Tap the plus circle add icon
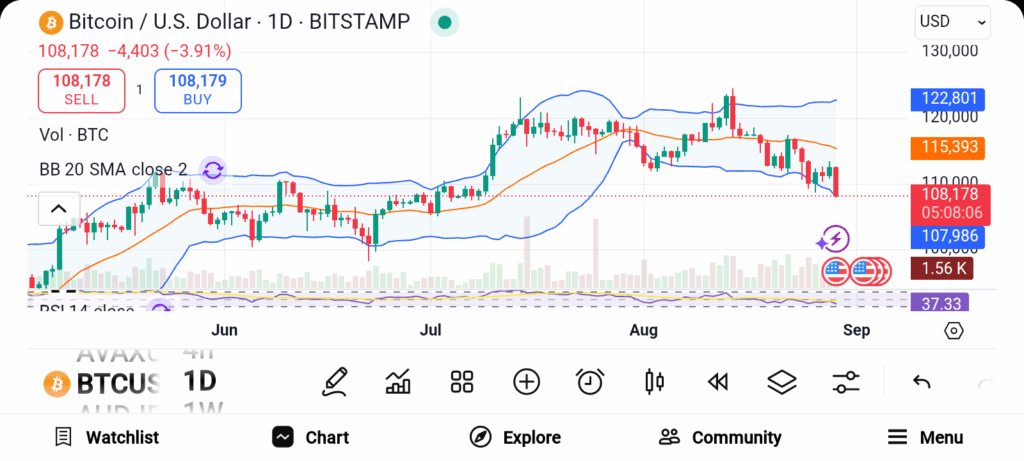This screenshot has height=461, width=1024. coord(526,381)
